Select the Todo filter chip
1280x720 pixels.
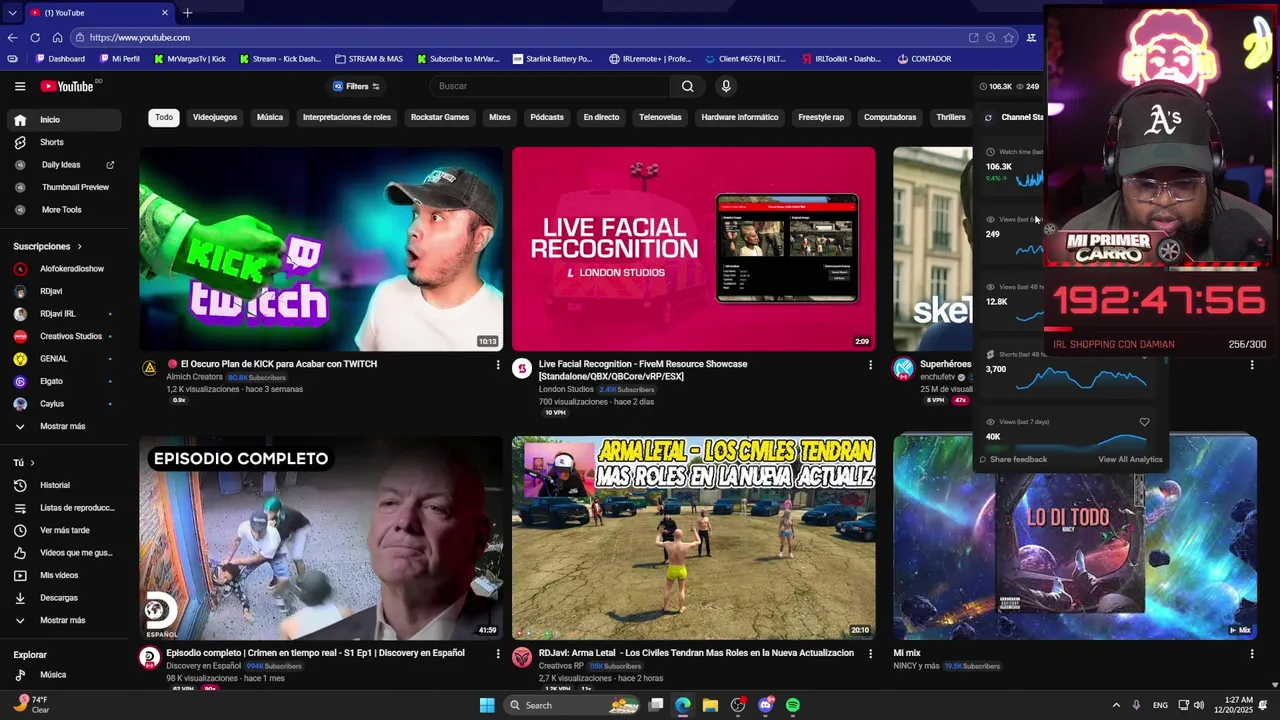pyautogui.click(x=164, y=117)
